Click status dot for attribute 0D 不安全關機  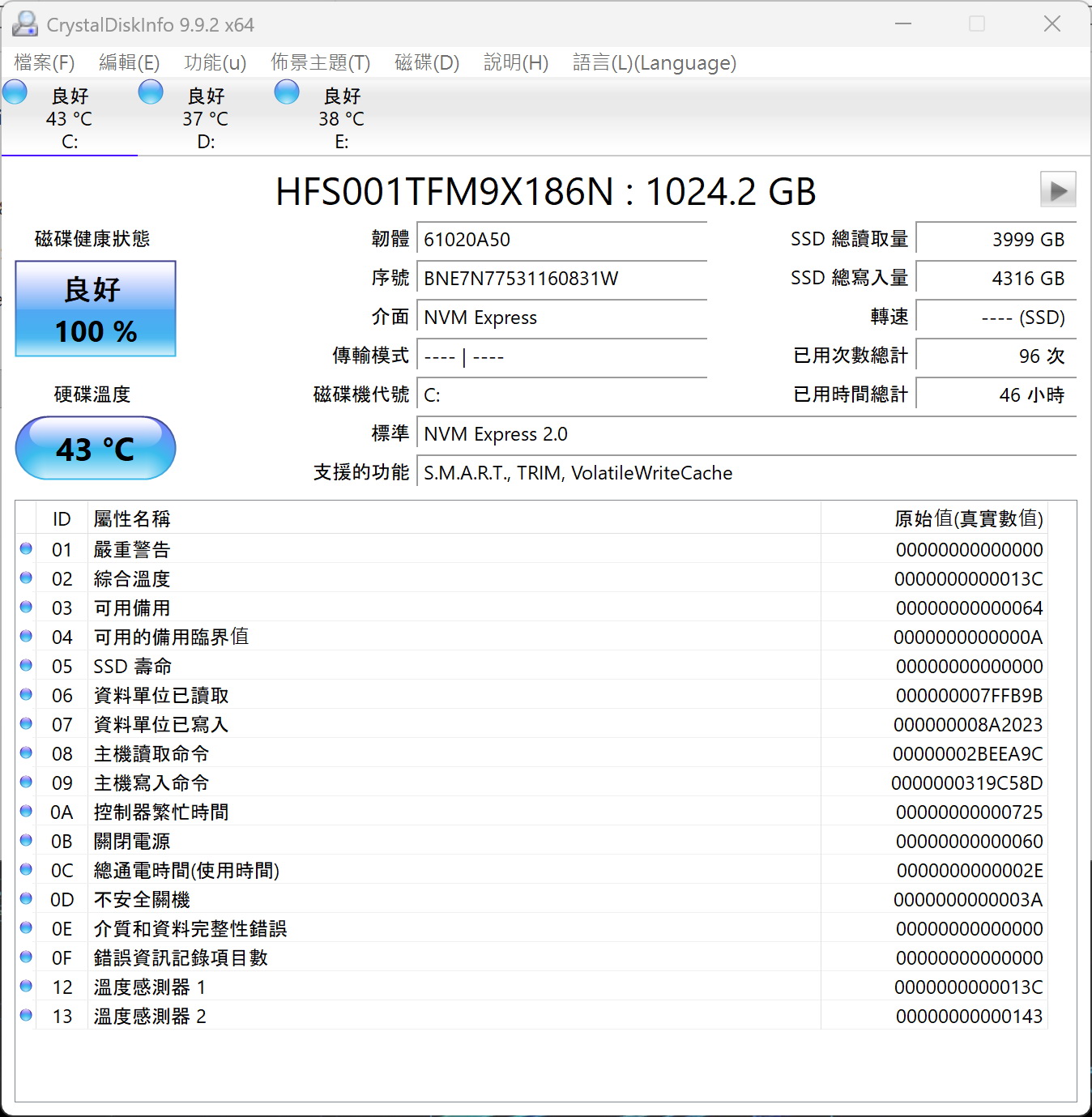pyautogui.click(x=26, y=898)
